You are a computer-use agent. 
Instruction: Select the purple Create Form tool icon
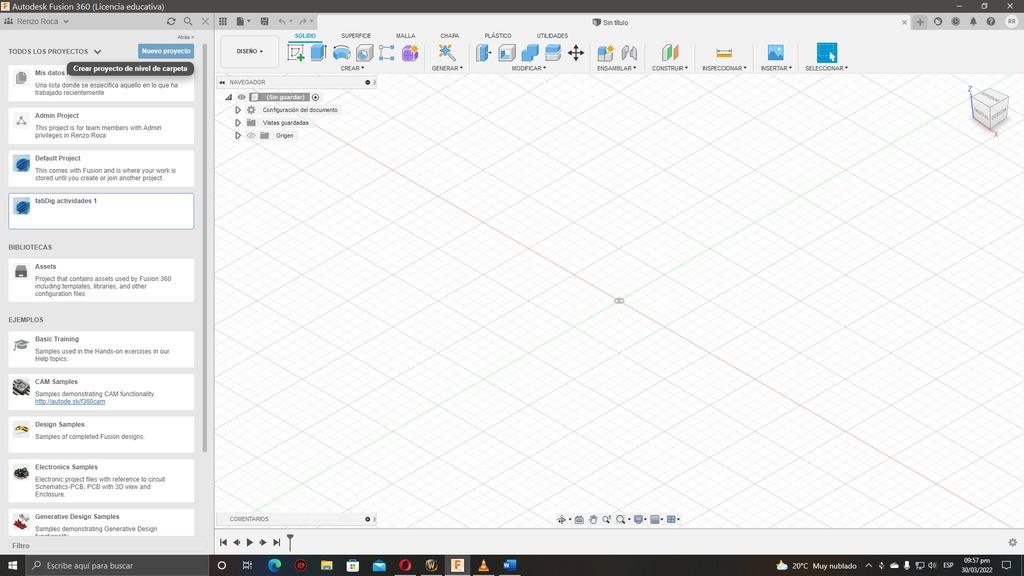point(410,53)
